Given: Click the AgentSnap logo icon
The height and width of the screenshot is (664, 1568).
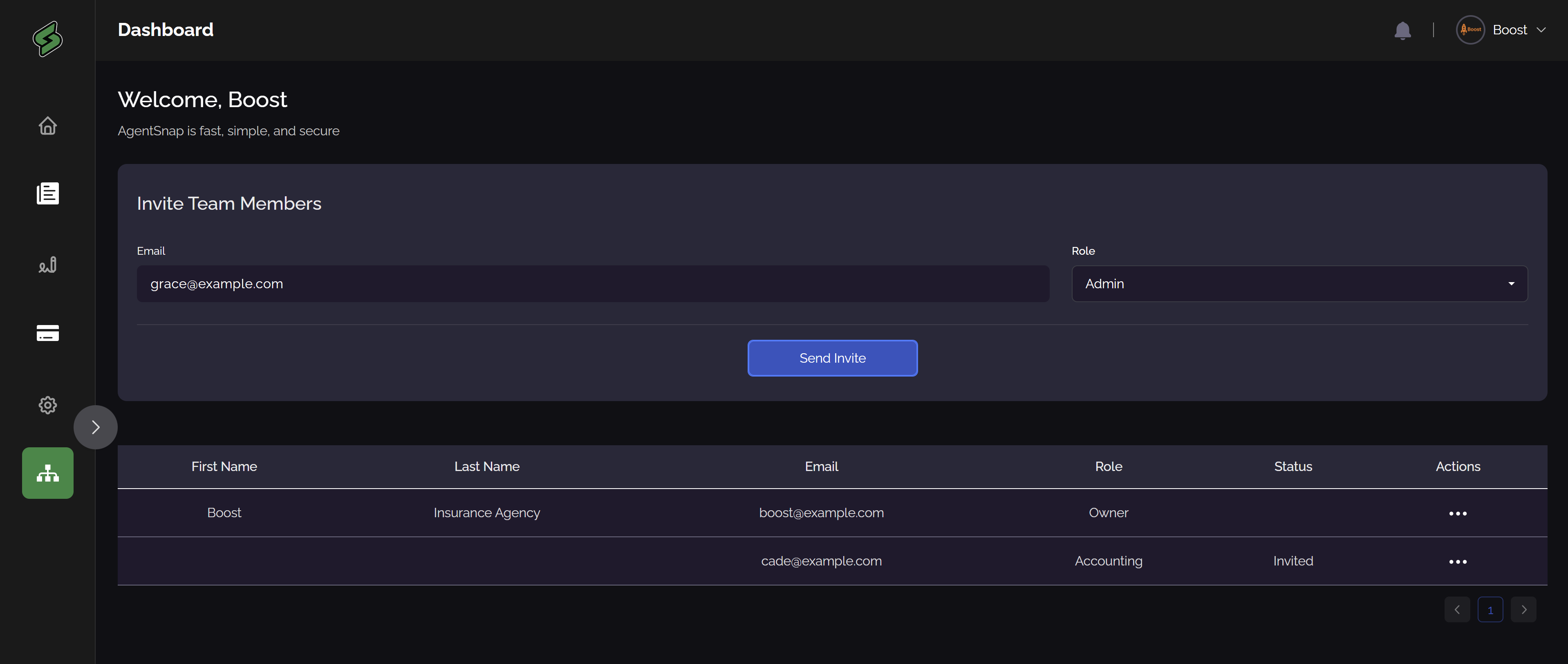Looking at the screenshot, I should tap(47, 39).
